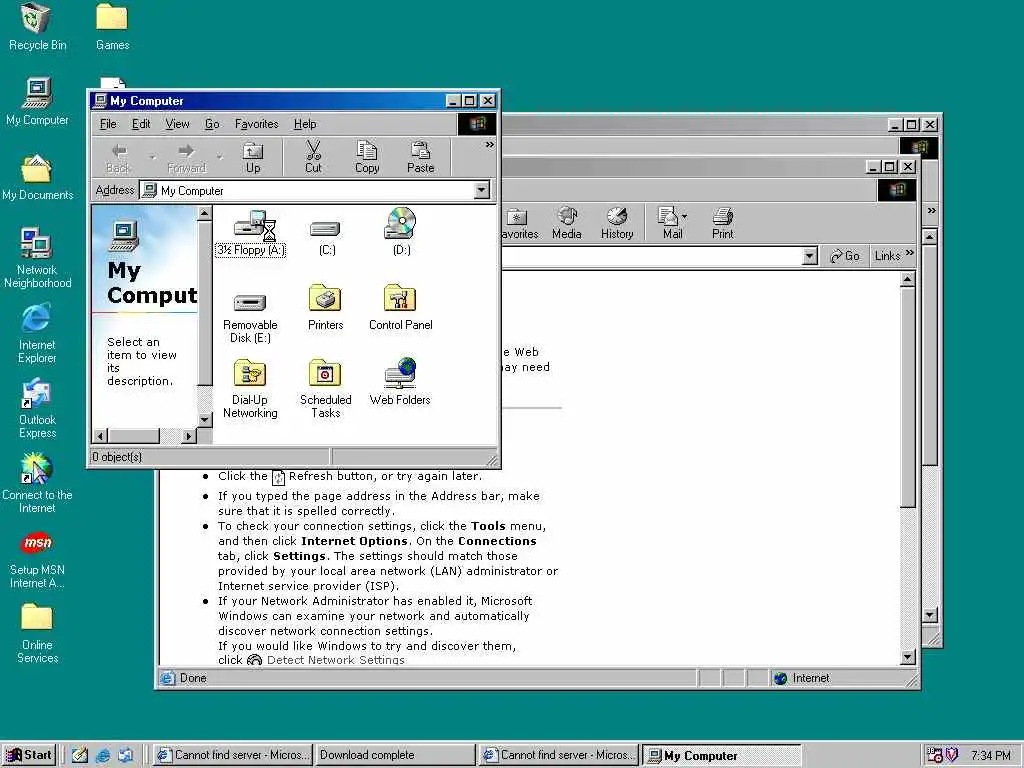
Task: Click down arrow of Internet Explorer page scrollbar
Action: point(907,658)
